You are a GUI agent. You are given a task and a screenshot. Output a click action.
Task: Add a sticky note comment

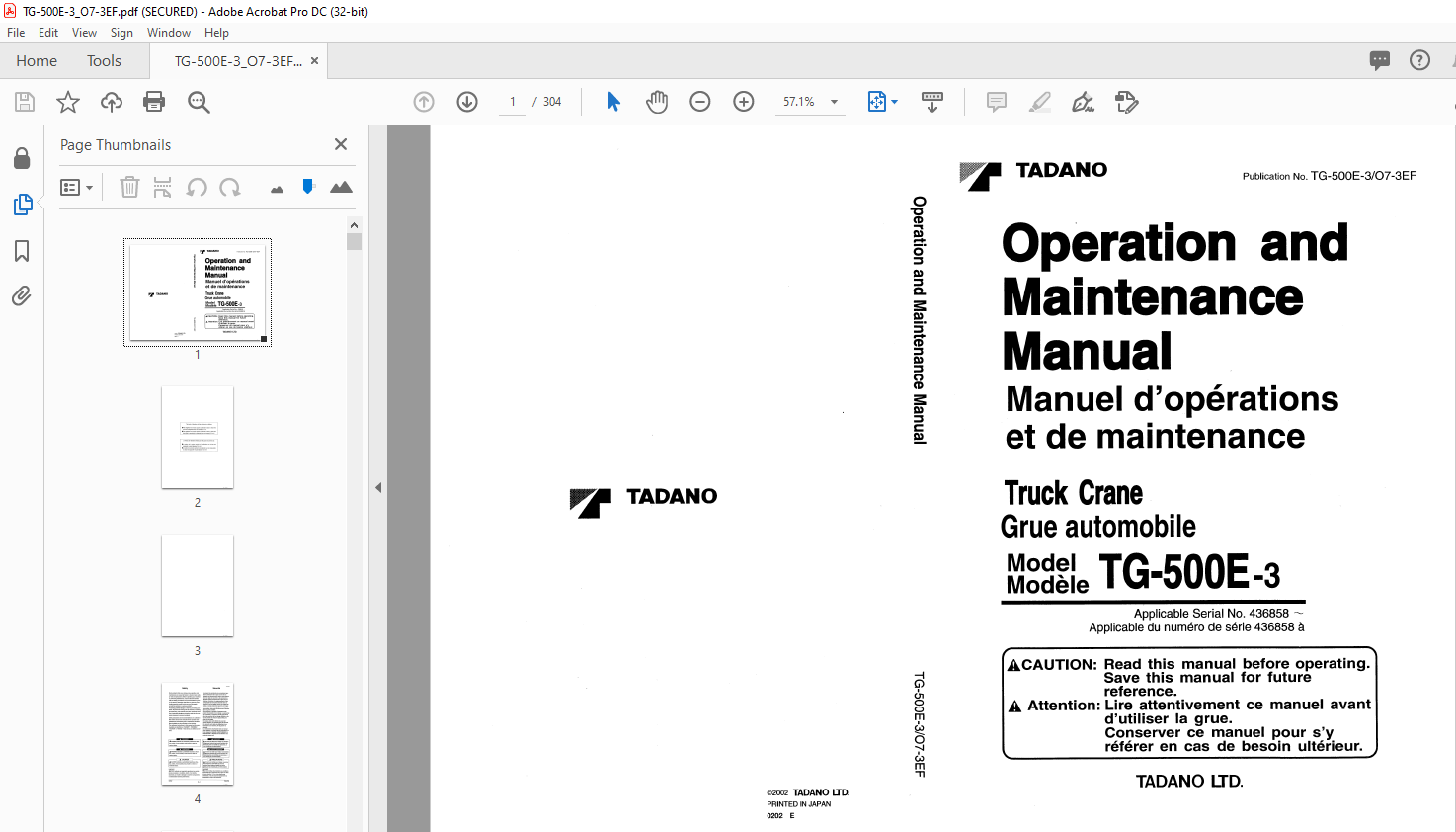pos(997,102)
